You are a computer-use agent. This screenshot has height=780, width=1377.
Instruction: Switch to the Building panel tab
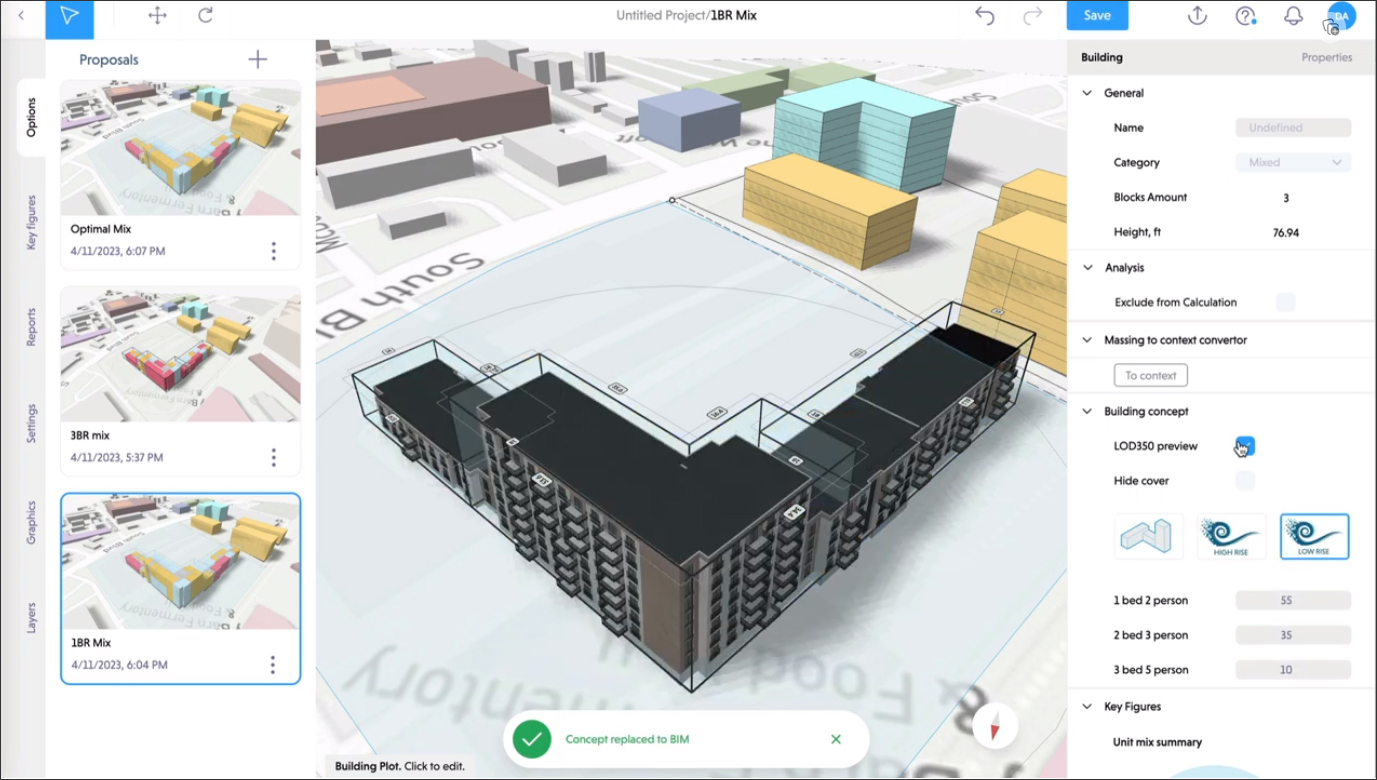[x=1102, y=57]
